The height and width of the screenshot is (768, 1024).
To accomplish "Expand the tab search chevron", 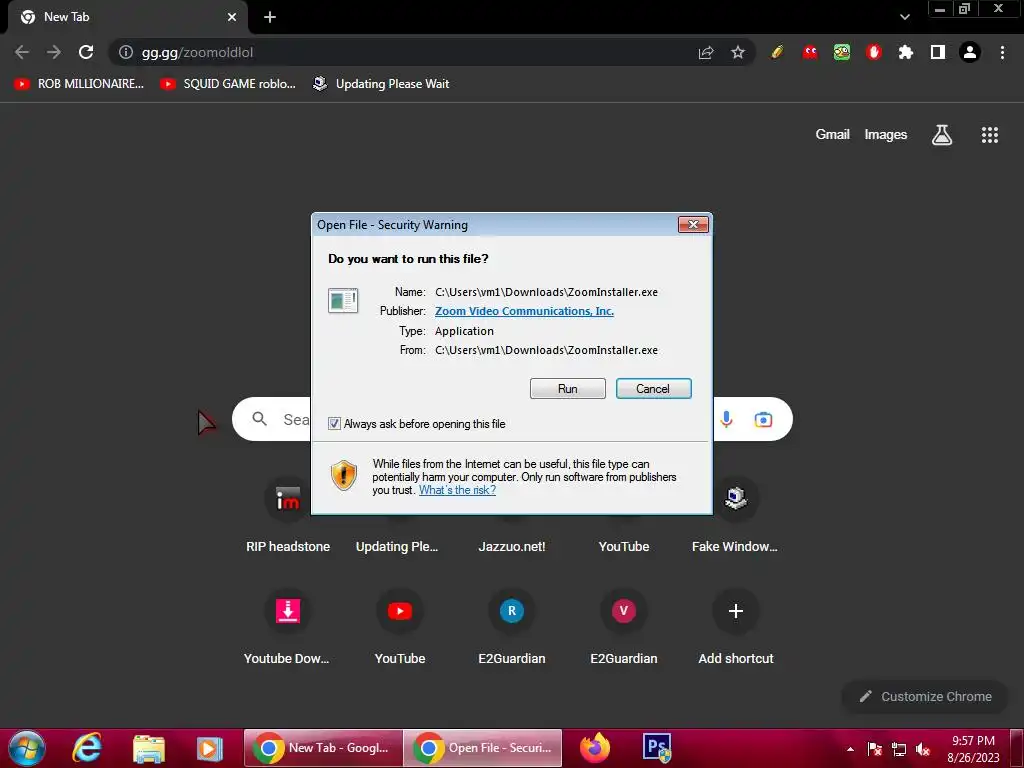I will (x=904, y=17).
